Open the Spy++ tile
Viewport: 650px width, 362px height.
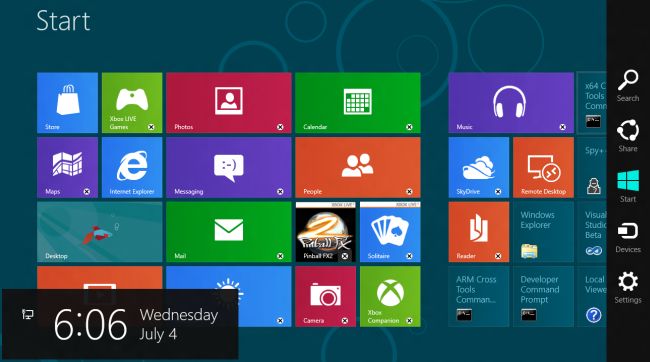pyautogui.click(x=592, y=168)
